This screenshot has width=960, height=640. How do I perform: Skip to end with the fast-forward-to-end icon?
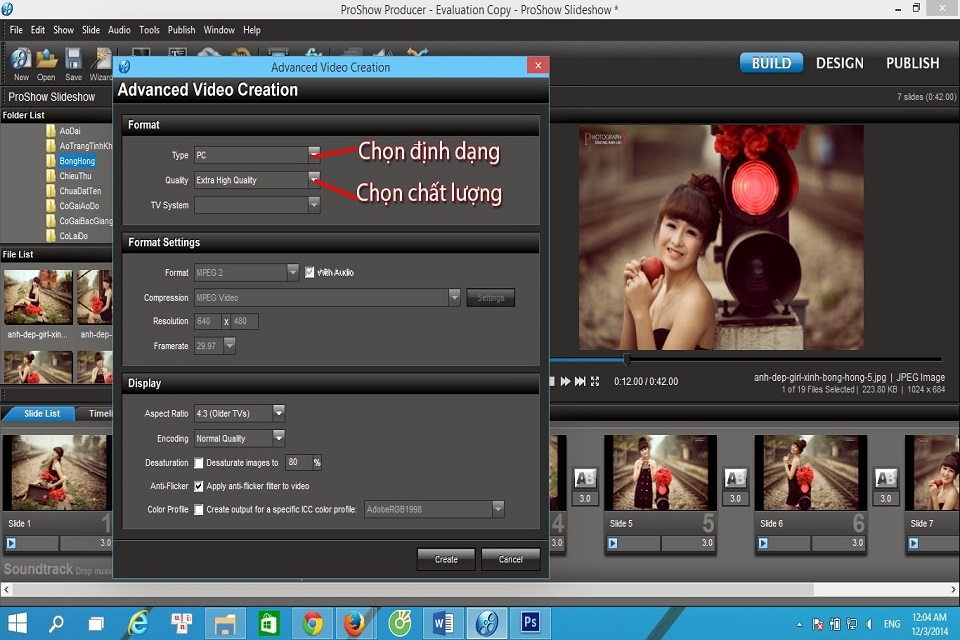580,380
